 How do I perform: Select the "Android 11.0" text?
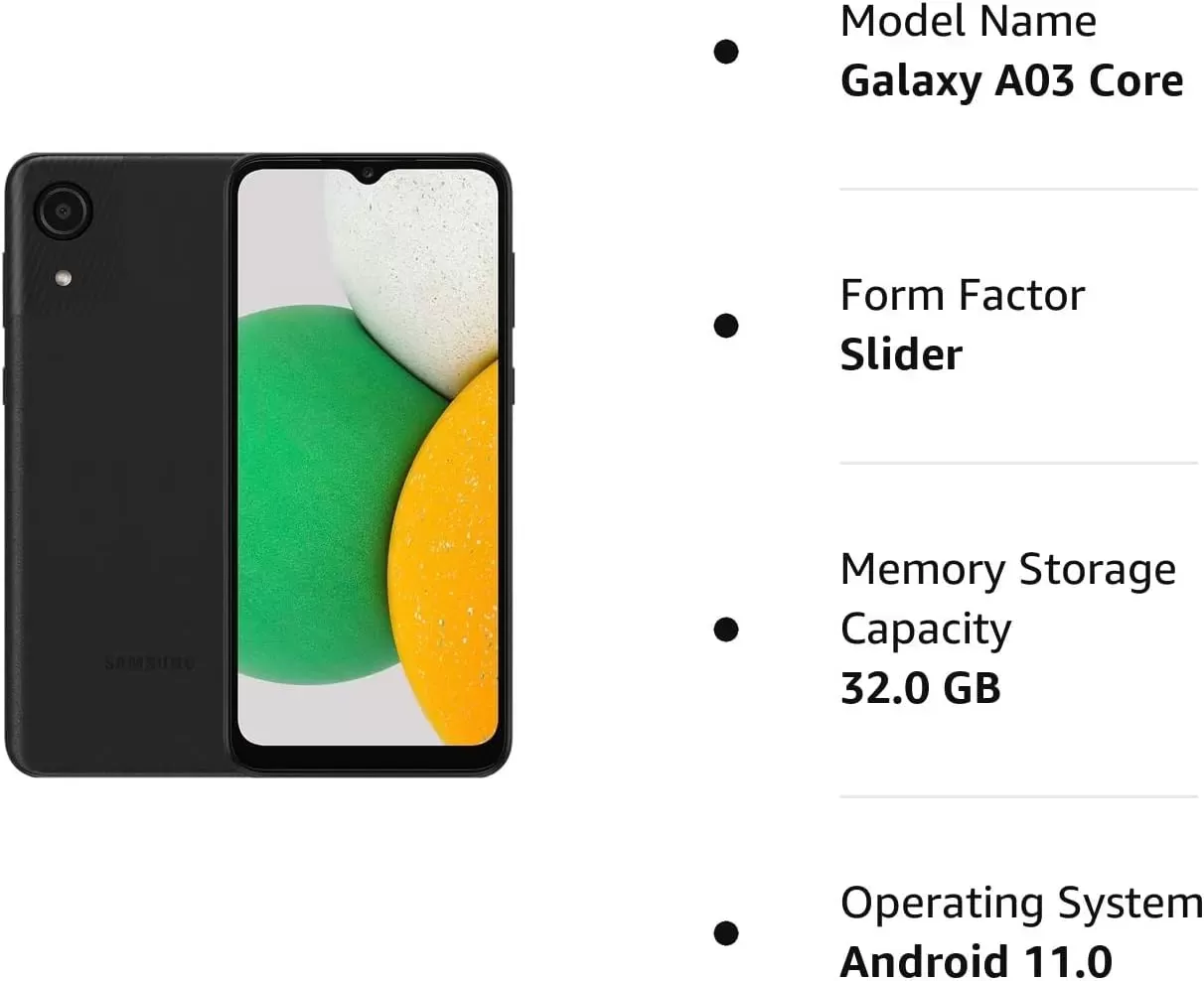pos(976,961)
